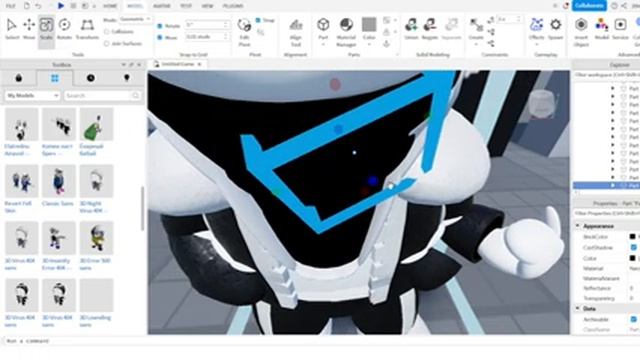Viewport: 640px width, 360px height.
Task: Activate the Move tool
Action: [29, 29]
